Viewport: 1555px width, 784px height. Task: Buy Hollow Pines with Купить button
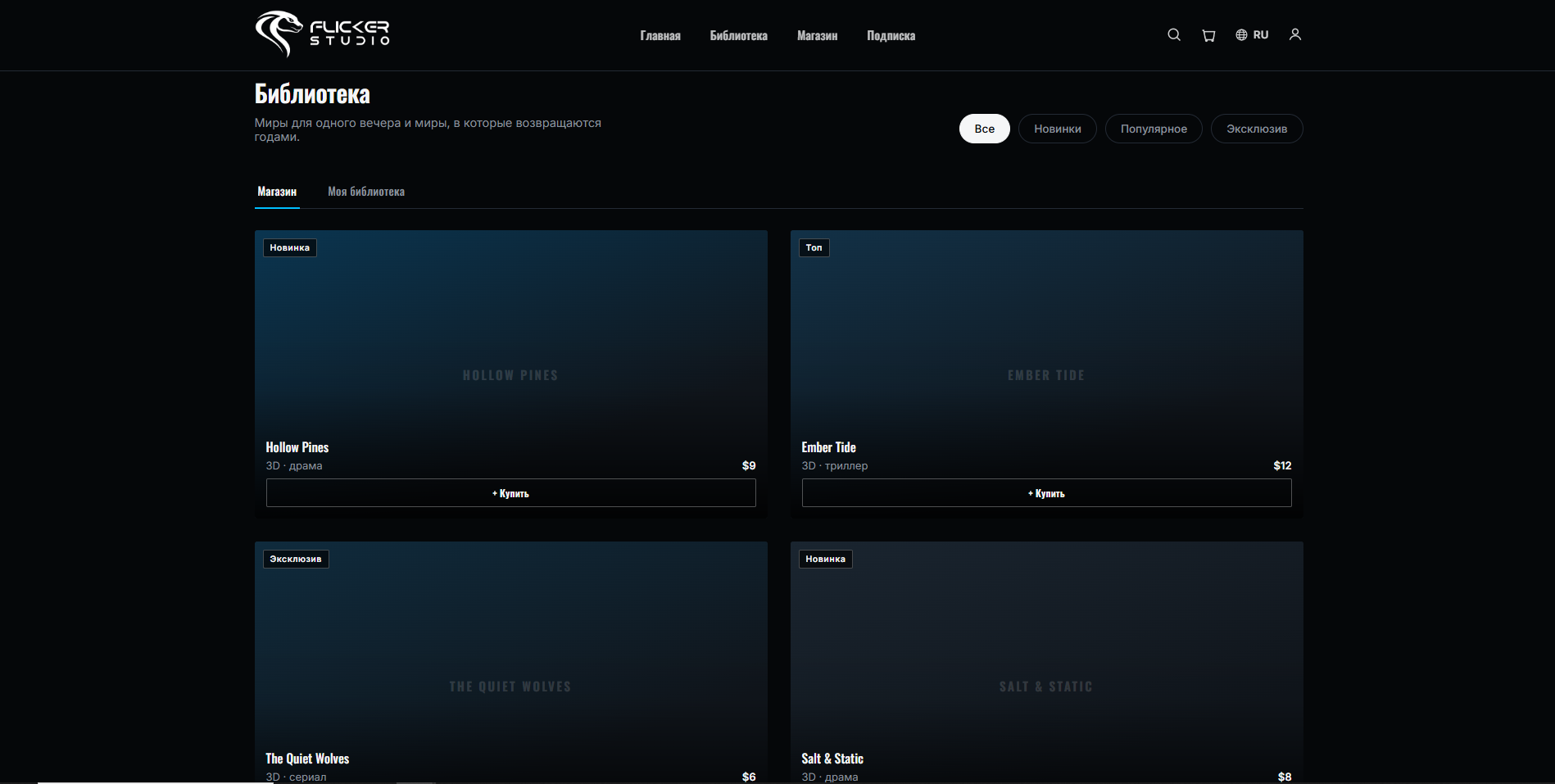pos(511,493)
